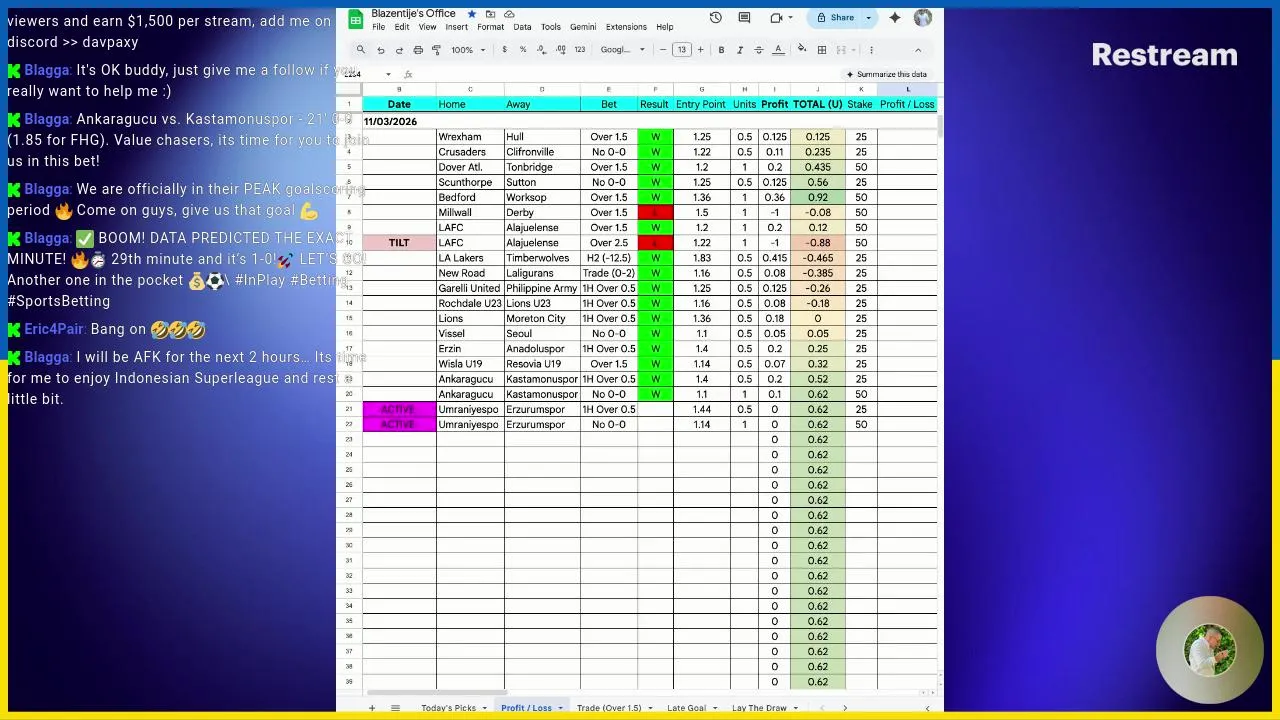Select the TILT cell

point(399,243)
